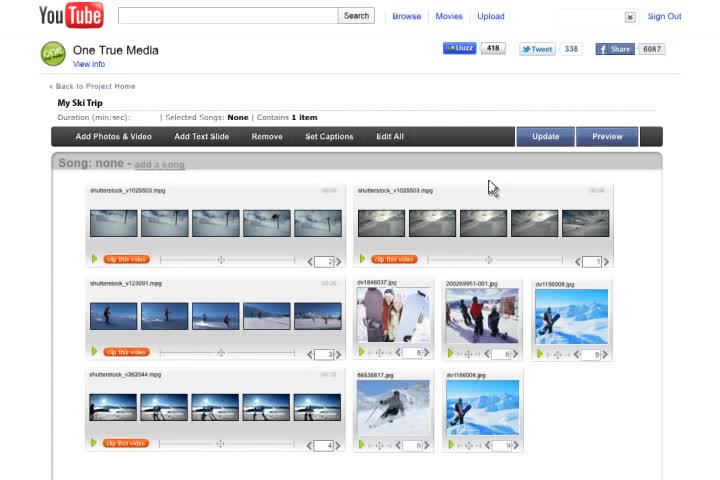Viewport: 720px width, 480px height.
Task: Click the move handle icon under 200269951-001.jpg
Action: point(468,354)
